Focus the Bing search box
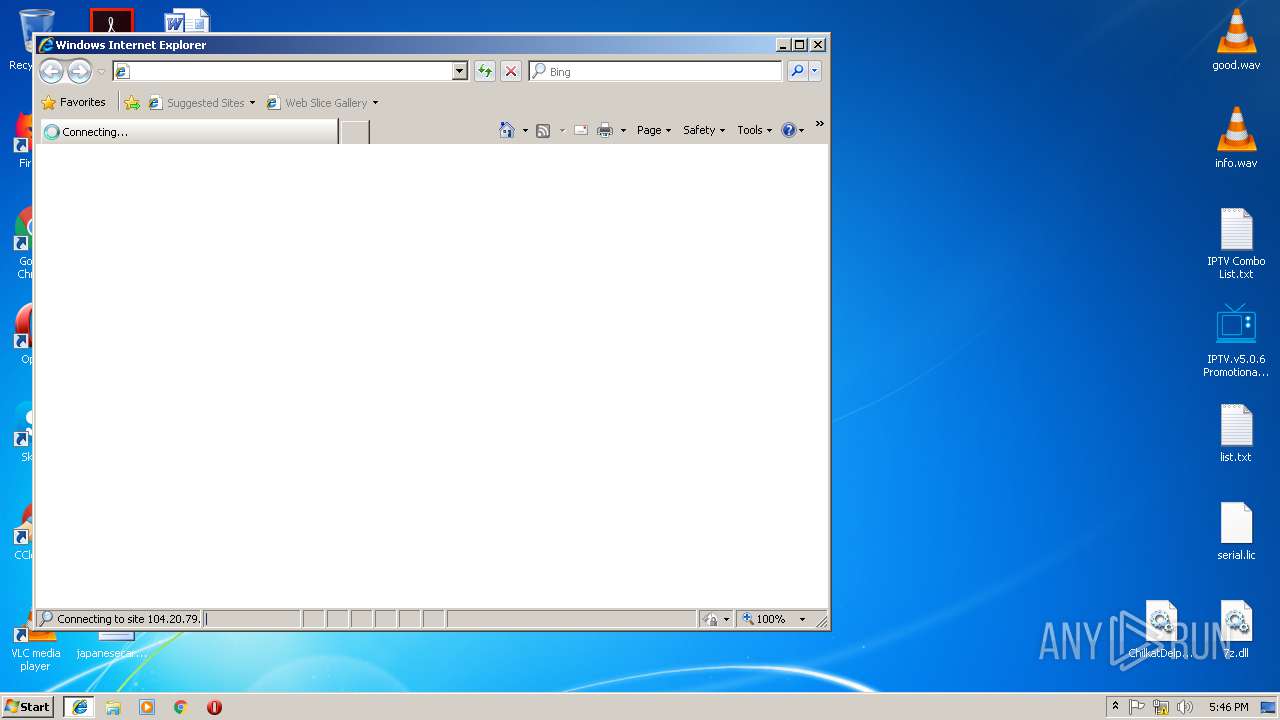The image size is (1280, 720). click(x=656, y=71)
